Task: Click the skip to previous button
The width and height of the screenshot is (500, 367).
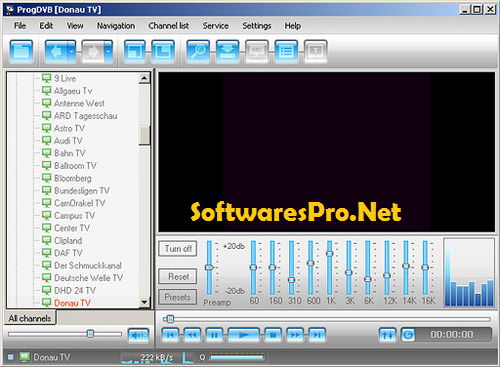Action: [x=170, y=335]
